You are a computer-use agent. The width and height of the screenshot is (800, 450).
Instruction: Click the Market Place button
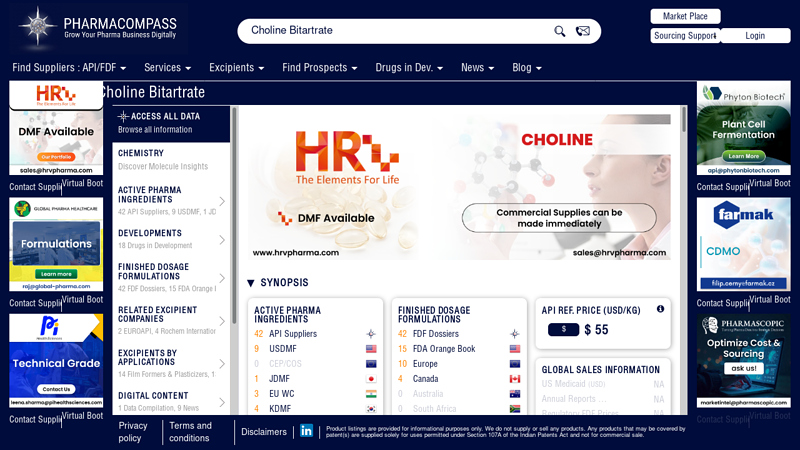click(x=685, y=16)
